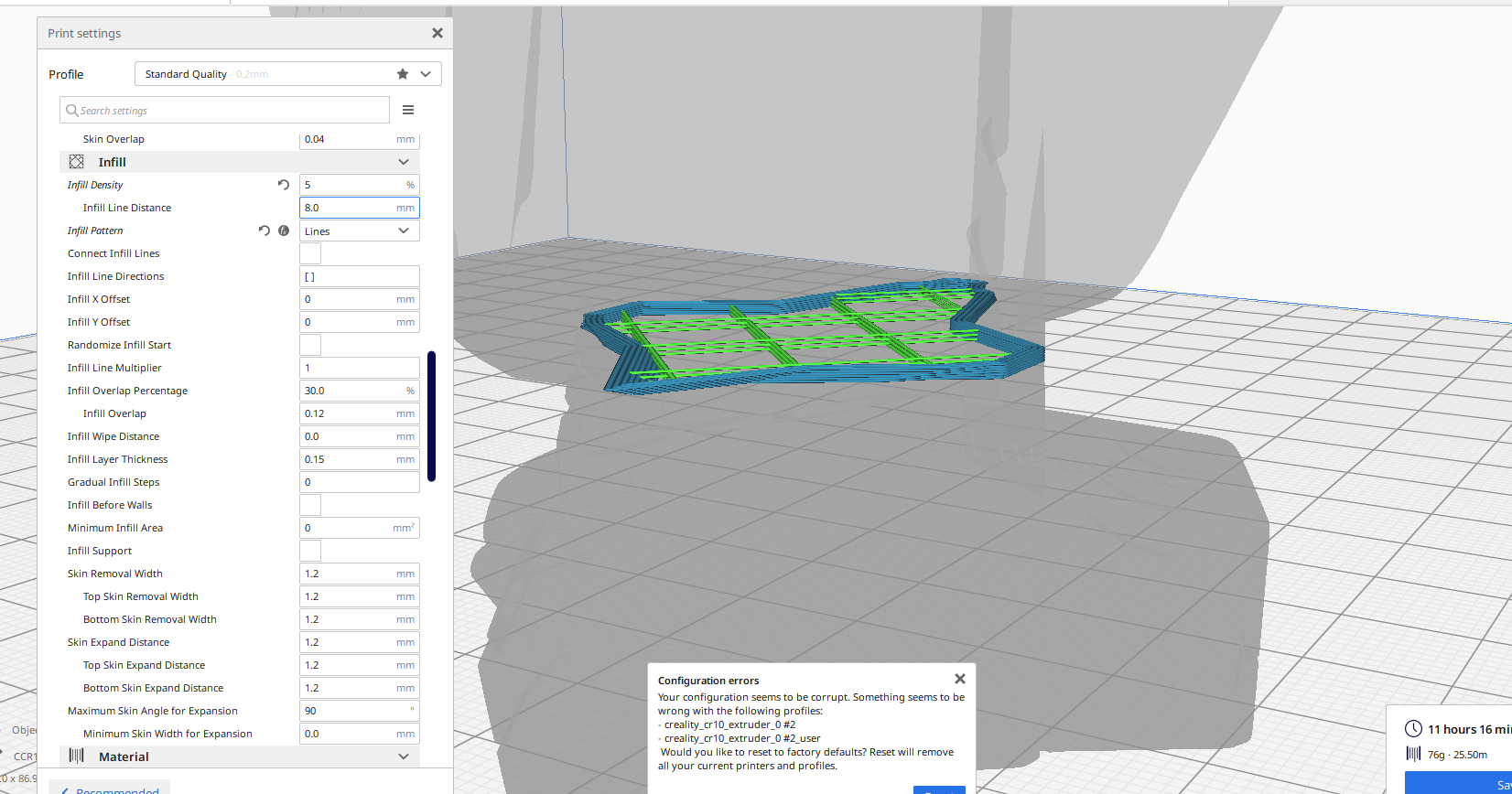
Task: Open the Infill Pattern Lines dropdown
Action: pos(360,231)
